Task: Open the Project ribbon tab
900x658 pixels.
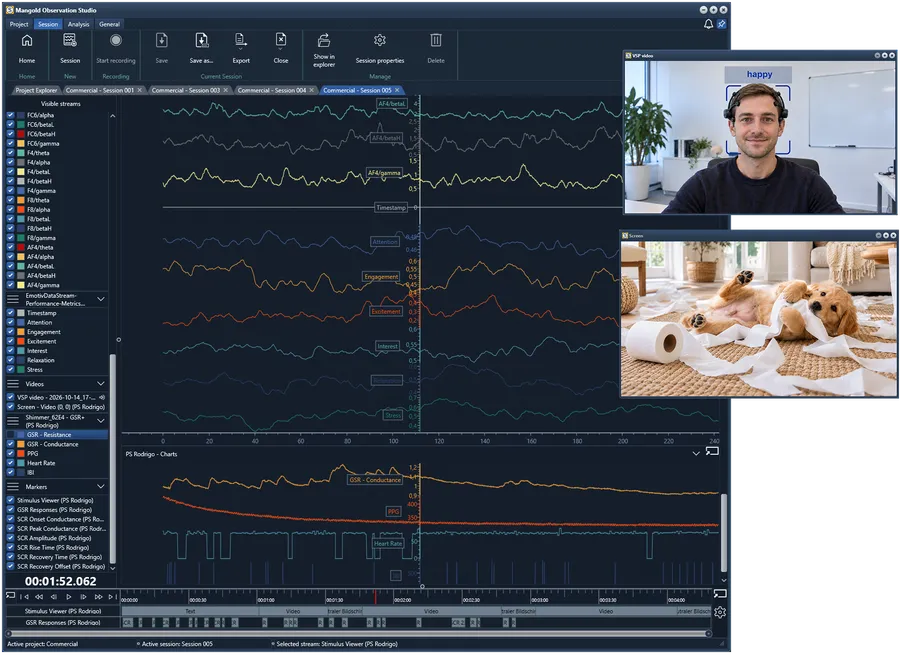Action: (x=19, y=24)
